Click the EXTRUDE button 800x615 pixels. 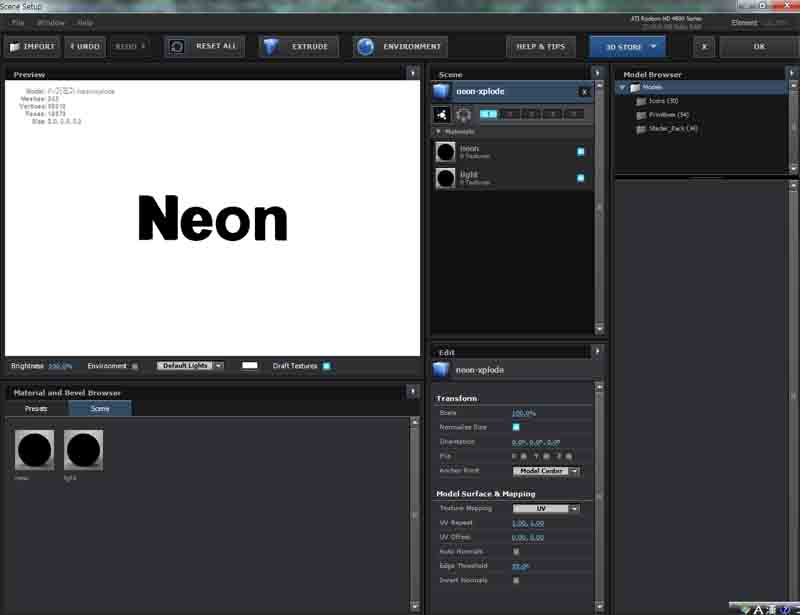click(298, 46)
